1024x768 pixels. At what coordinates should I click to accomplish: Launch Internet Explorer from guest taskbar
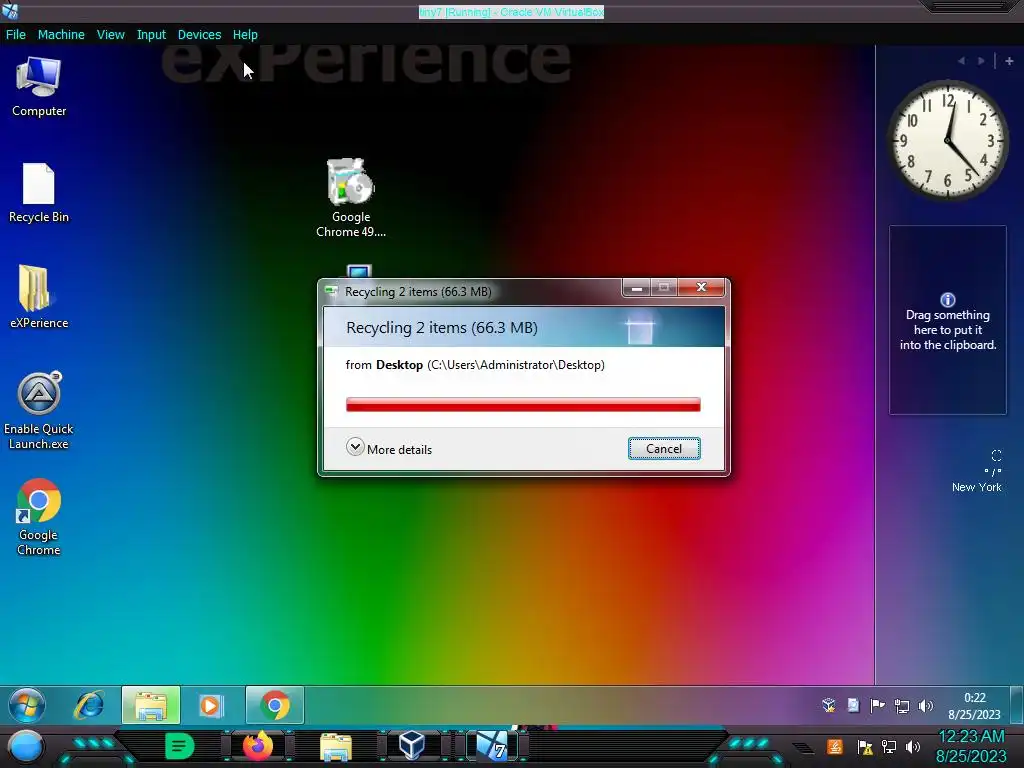point(89,705)
